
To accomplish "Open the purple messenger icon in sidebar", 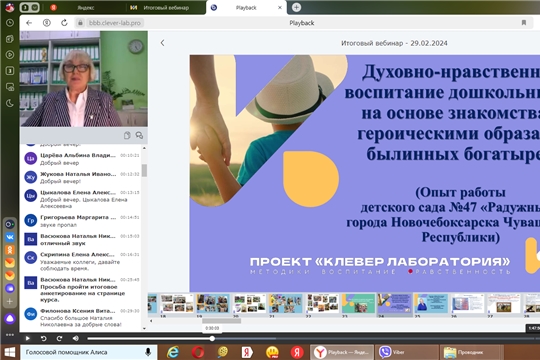I will pos(10,288).
